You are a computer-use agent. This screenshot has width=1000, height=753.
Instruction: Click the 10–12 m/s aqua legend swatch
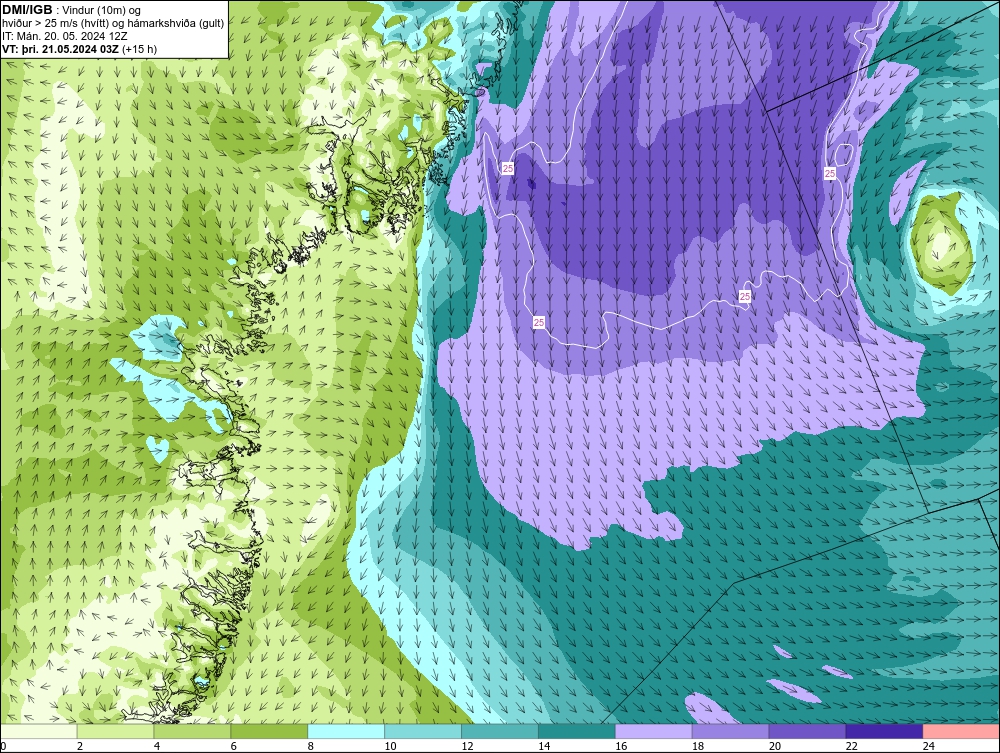coord(423,731)
